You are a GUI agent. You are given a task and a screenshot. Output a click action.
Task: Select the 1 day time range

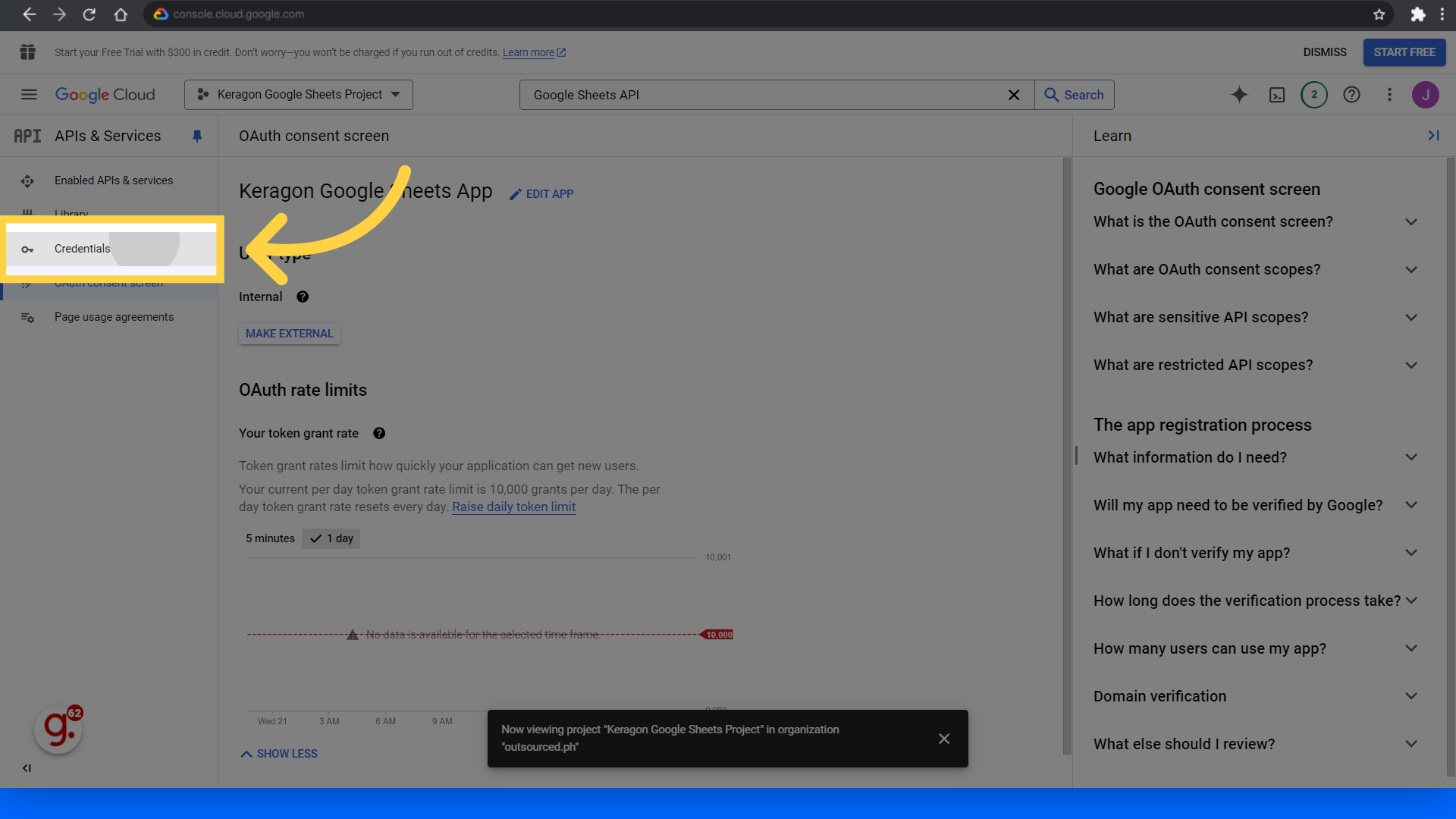331,538
